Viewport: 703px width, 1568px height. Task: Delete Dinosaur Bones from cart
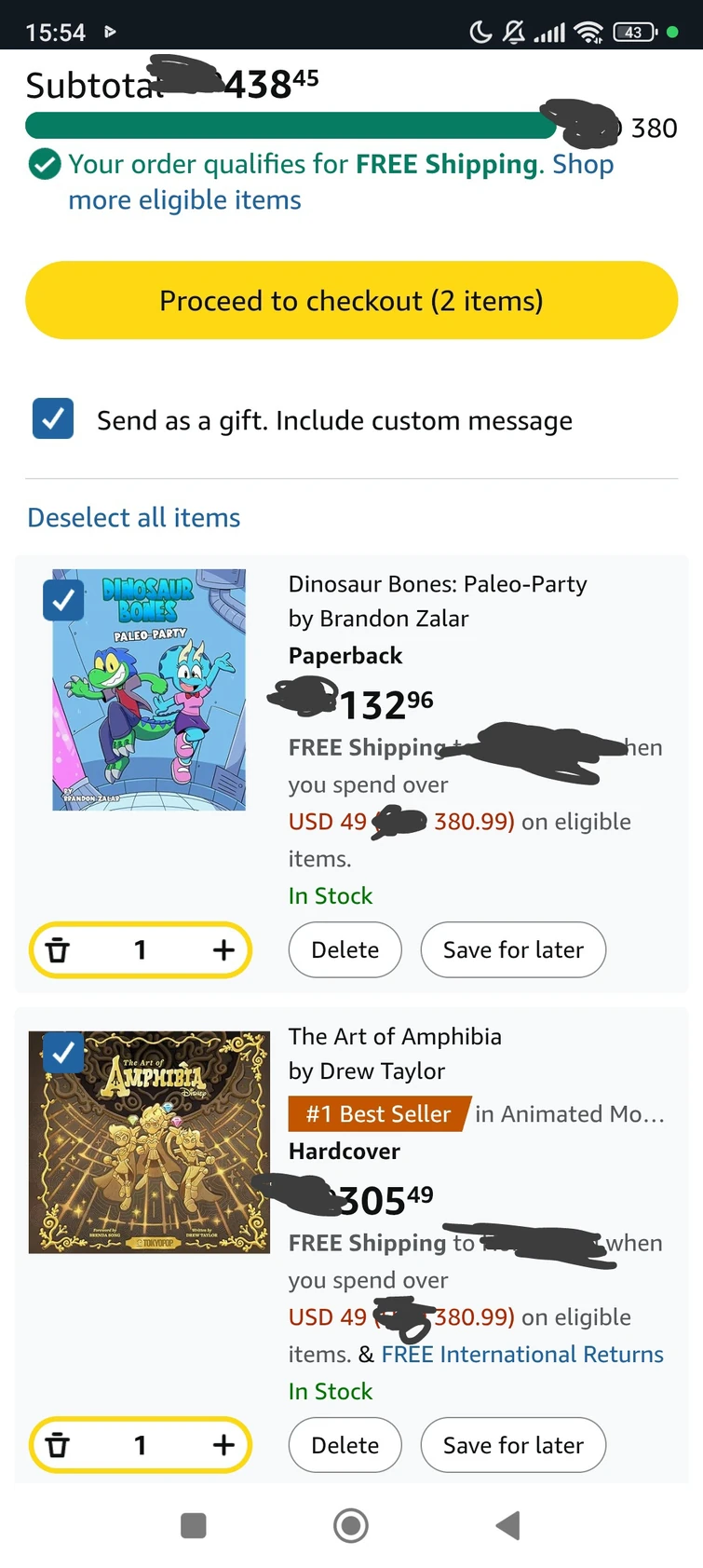(x=345, y=949)
